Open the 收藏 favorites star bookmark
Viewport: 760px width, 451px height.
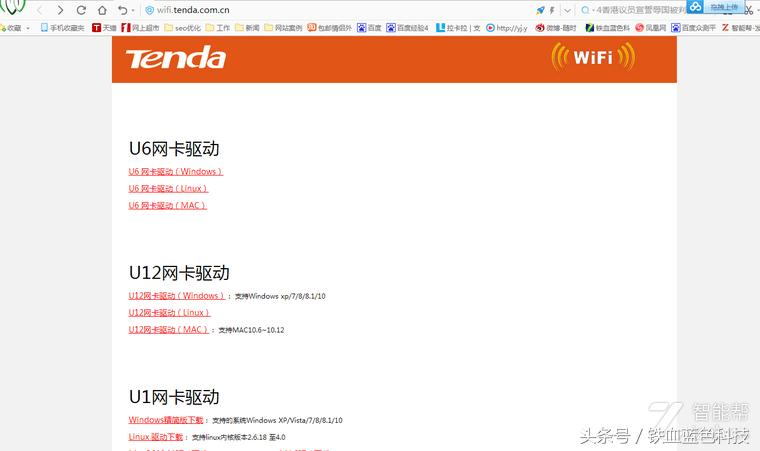(x=11, y=28)
